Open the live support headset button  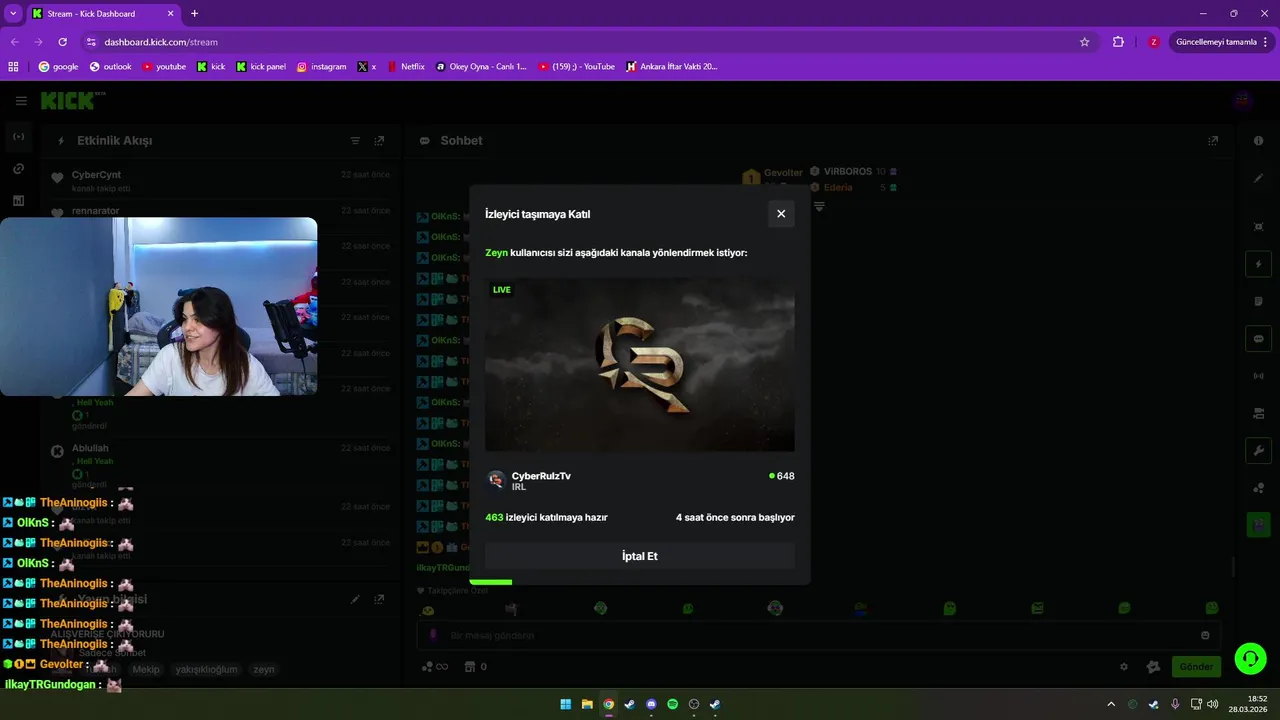tap(1250, 658)
